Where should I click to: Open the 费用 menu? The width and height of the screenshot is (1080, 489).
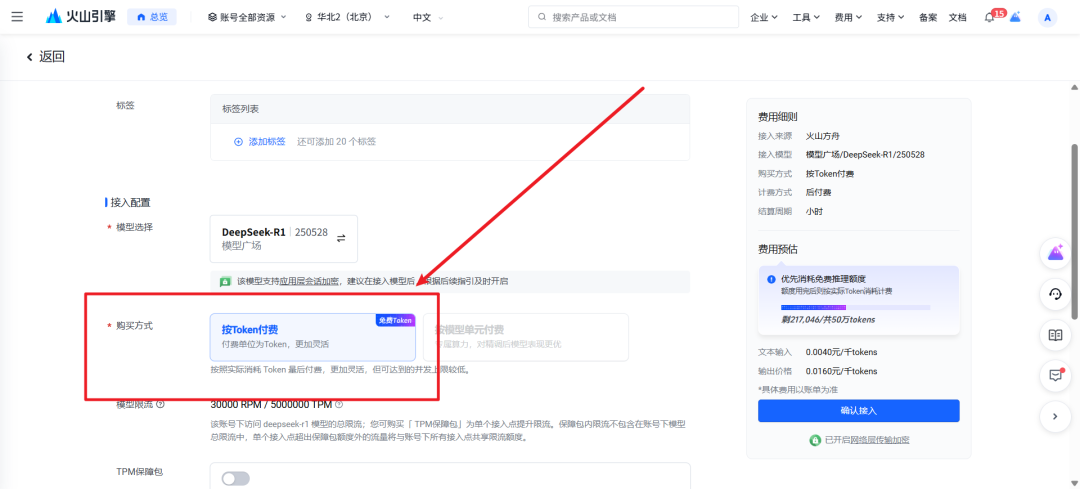(x=848, y=17)
